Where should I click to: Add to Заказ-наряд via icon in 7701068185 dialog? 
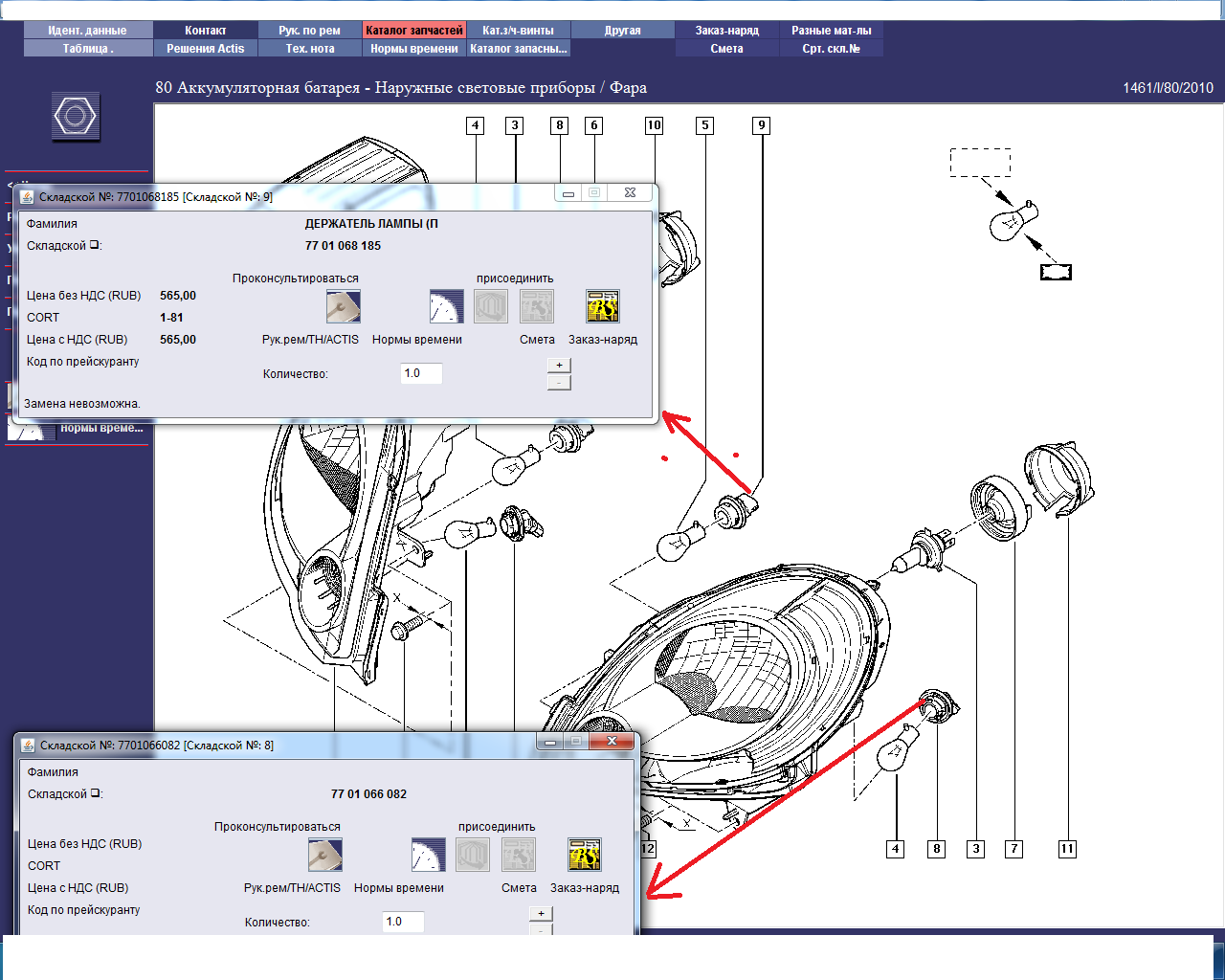click(x=603, y=306)
